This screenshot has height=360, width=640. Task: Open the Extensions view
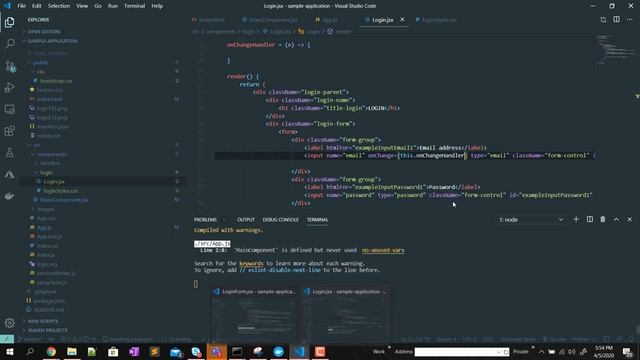[x=9, y=131]
